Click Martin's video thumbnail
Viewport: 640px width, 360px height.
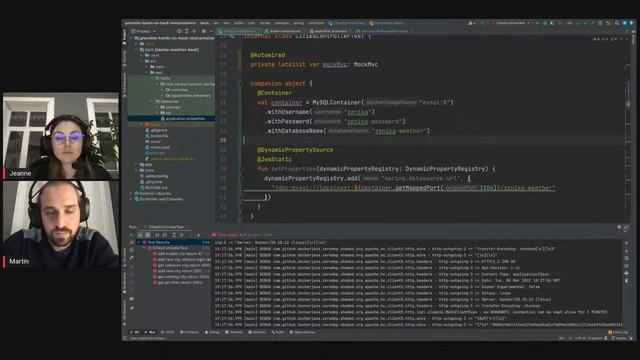(60, 224)
